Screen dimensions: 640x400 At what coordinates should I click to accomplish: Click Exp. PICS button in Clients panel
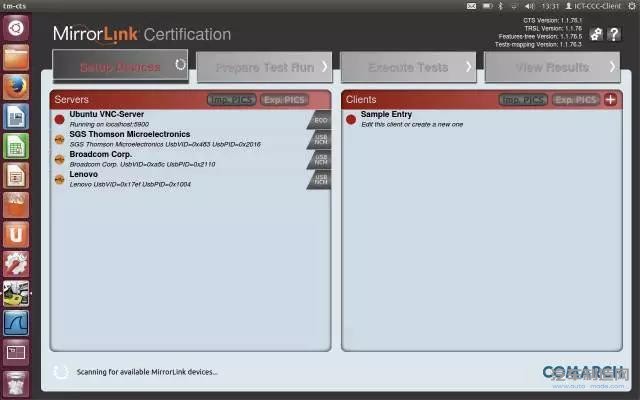pos(576,100)
